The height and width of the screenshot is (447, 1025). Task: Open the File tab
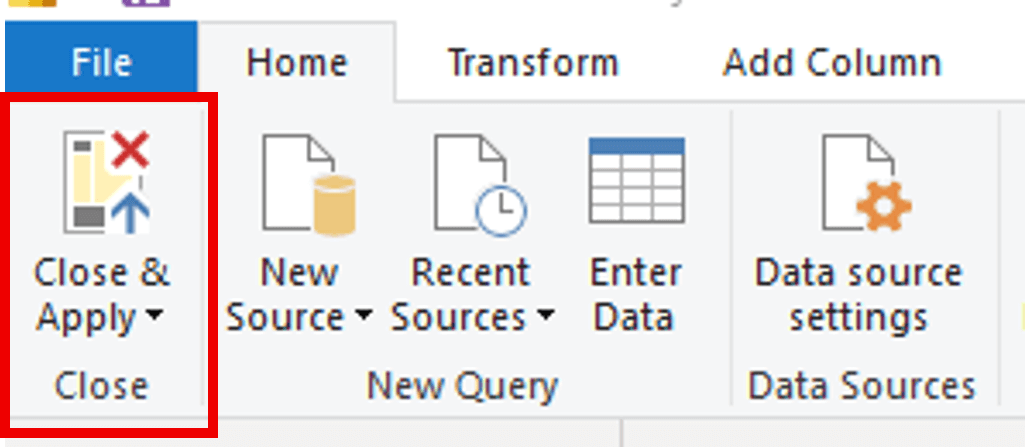click(101, 63)
